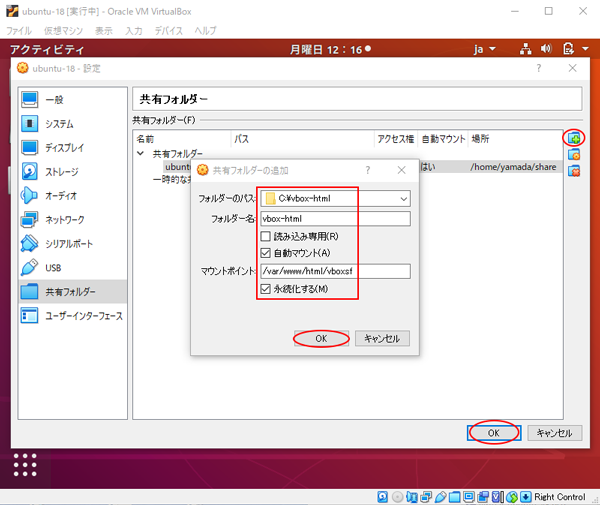The width and height of the screenshot is (600, 505).
Task: Click OK in the add shared folder dialog
Action: (x=321, y=339)
